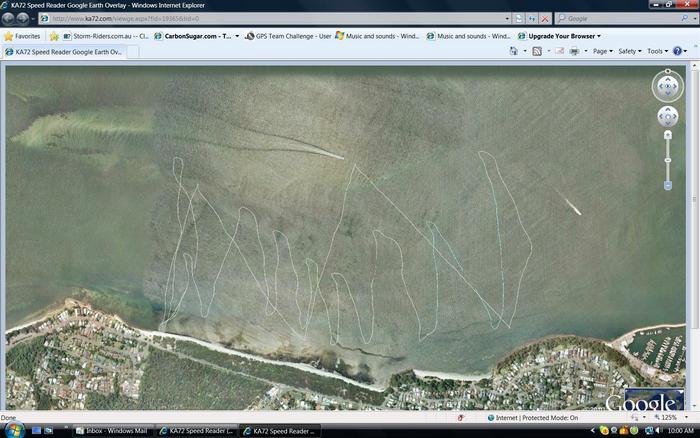Open GPS Team Challenge favorites link
This screenshot has height=438, width=700.
pyautogui.click(x=288, y=36)
